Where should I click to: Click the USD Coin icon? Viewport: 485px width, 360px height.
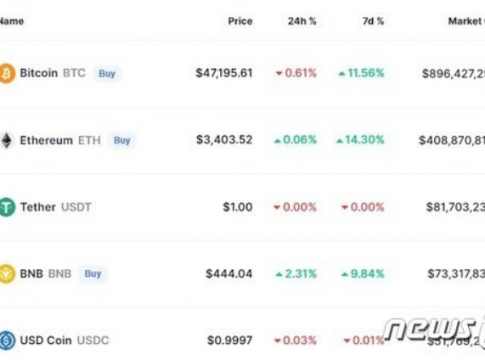pos(7,340)
